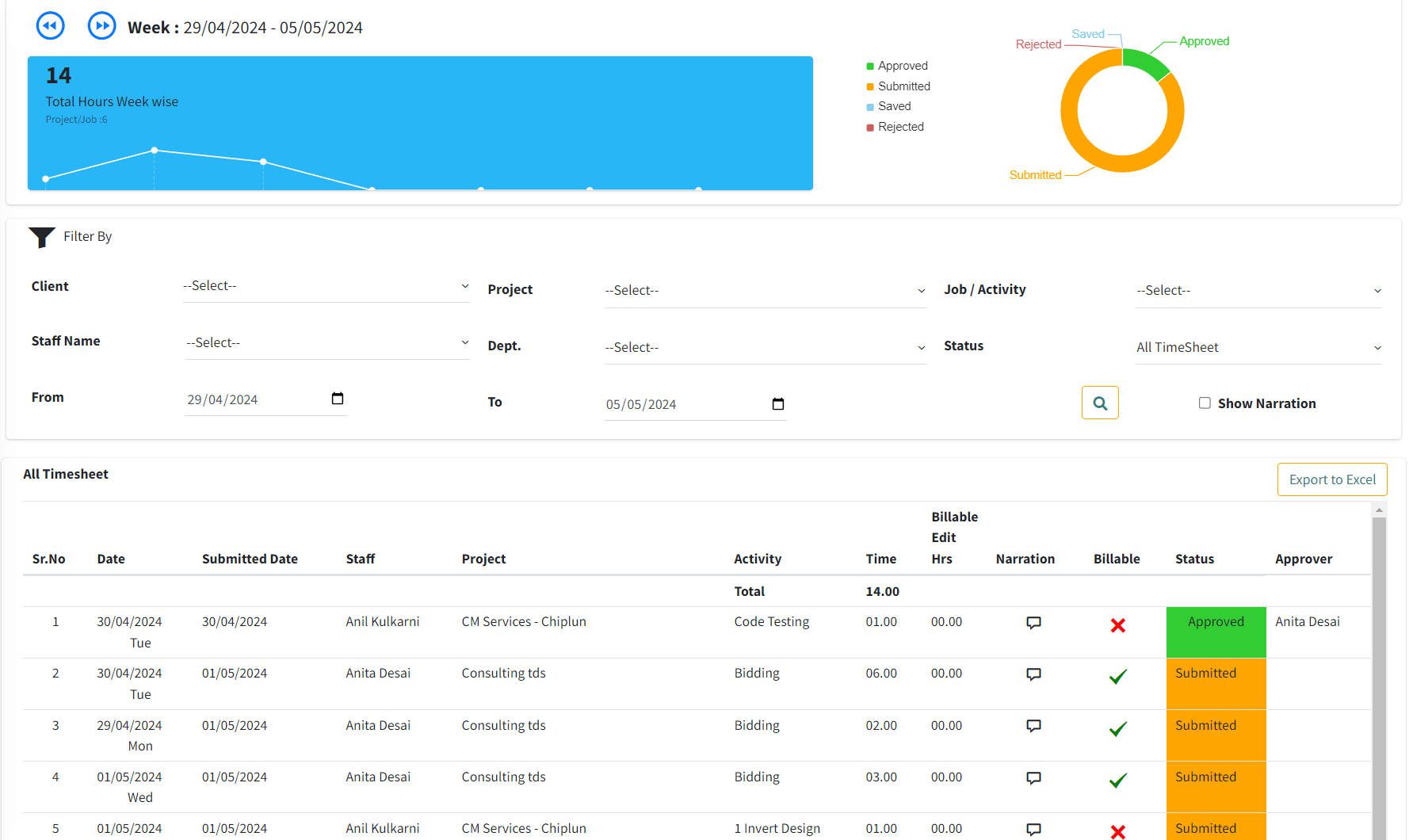The image size is (1409, 840).
Task: Open the Status dropdown showing All TimeSheet
Action: point(1259,348)
